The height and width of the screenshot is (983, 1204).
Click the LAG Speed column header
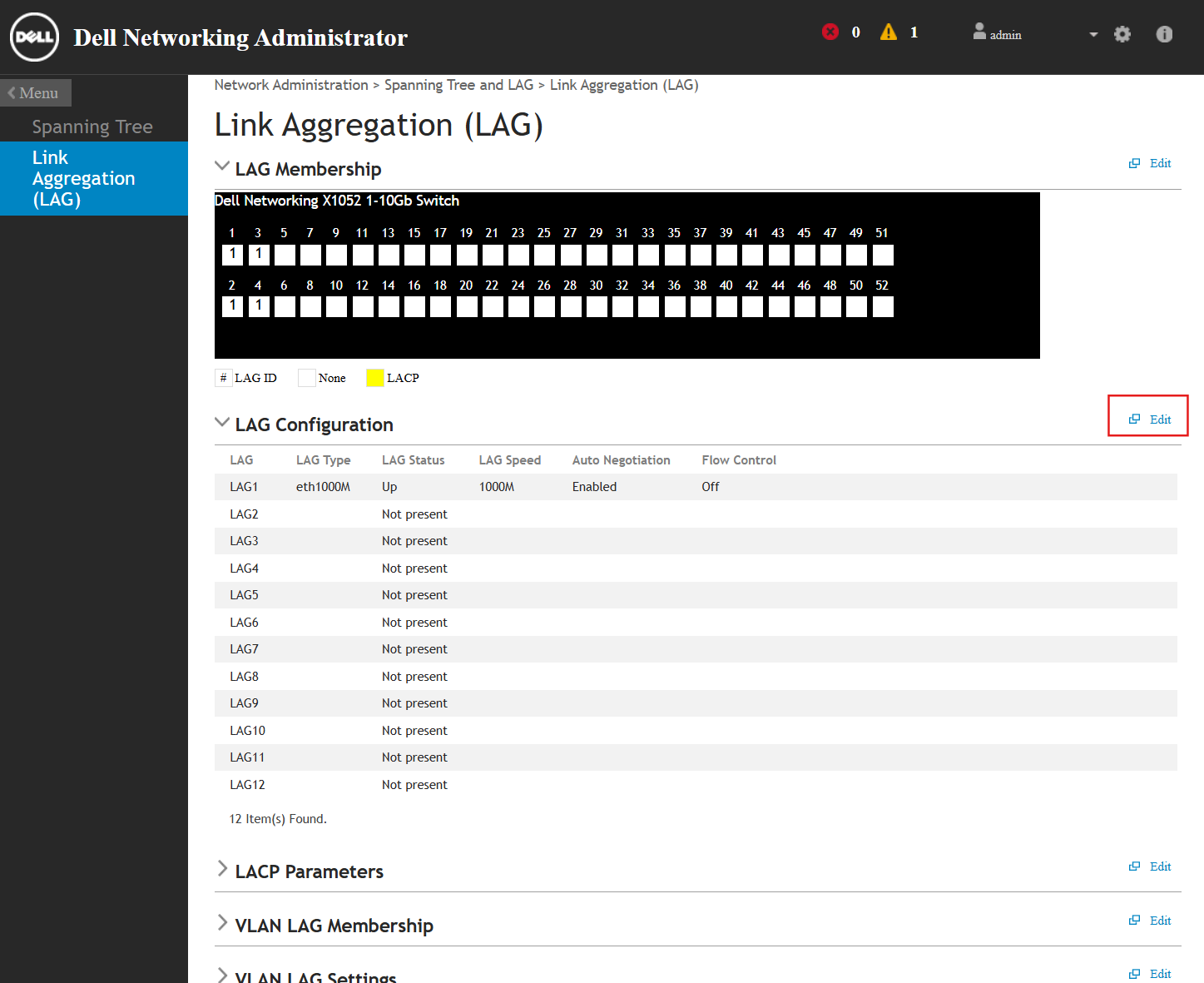509,460
